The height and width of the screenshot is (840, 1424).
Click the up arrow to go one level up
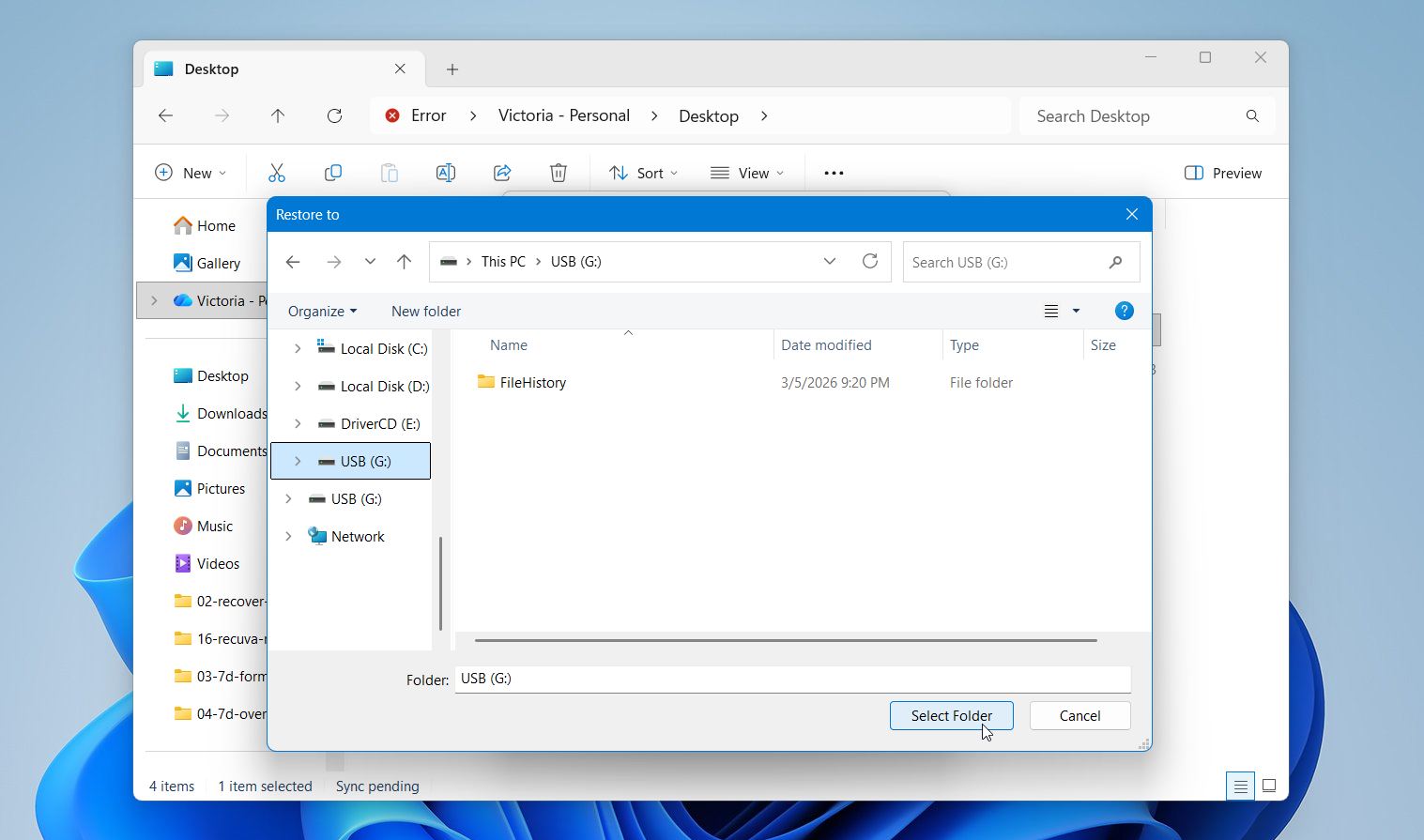click(404, 261)
